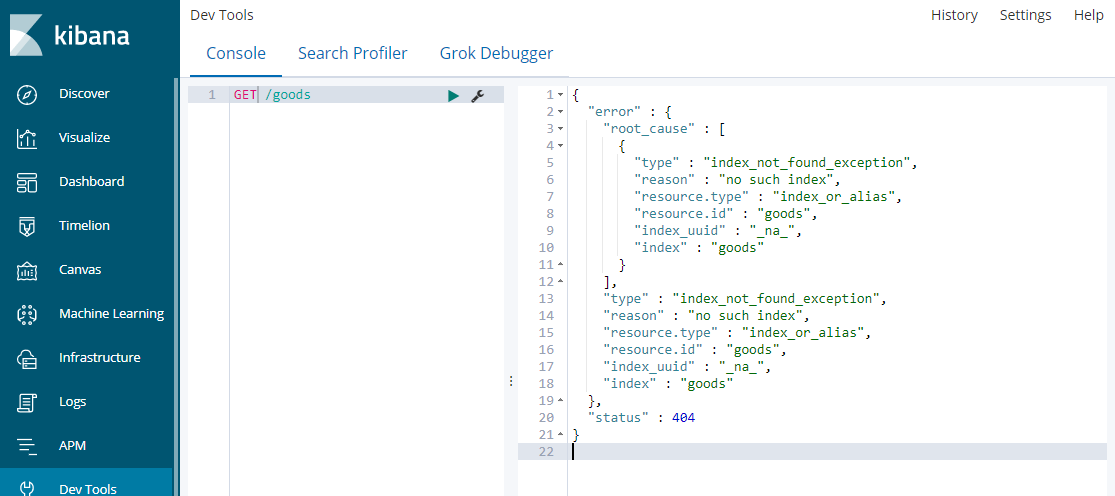Image resolution: width=1115 pixels, height=496 pixels.
Task: Collapse the "root_cause" array at line 3
Action: (560, 129)
